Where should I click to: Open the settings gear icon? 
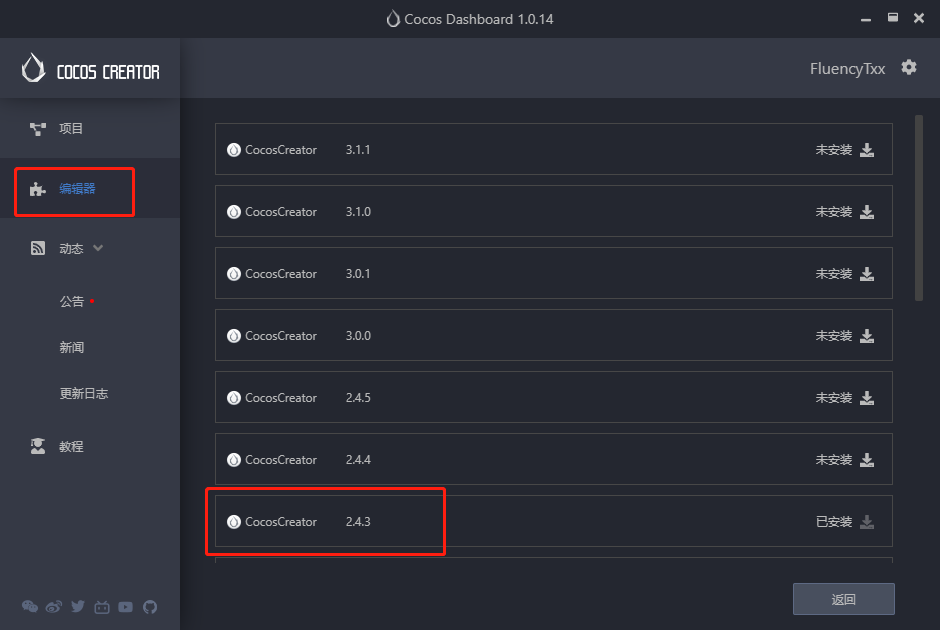(909, 68)
